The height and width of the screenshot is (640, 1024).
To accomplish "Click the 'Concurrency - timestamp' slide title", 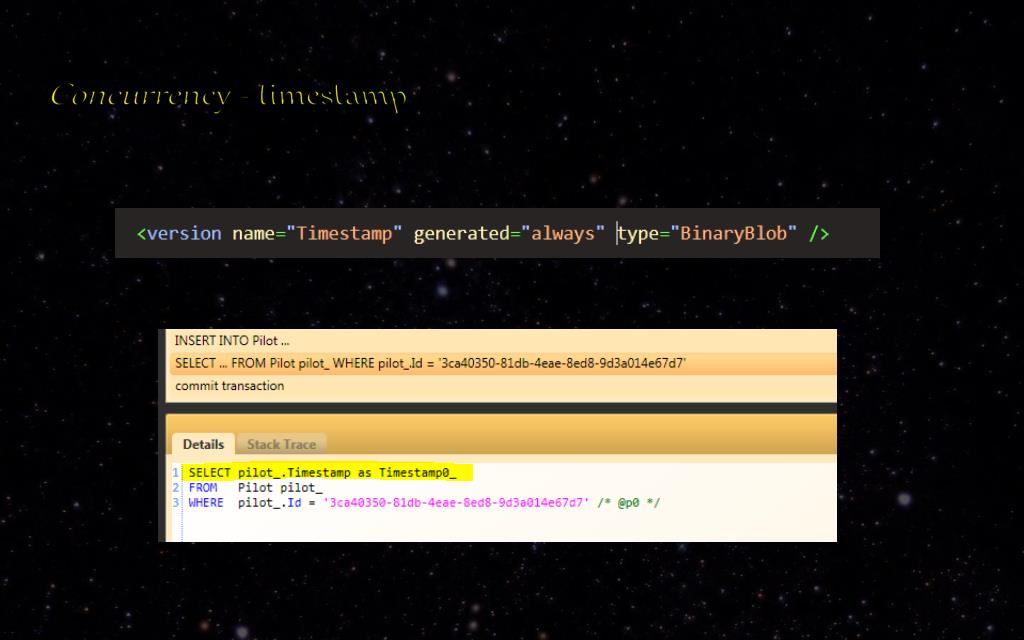I will [x=229, y=96].
